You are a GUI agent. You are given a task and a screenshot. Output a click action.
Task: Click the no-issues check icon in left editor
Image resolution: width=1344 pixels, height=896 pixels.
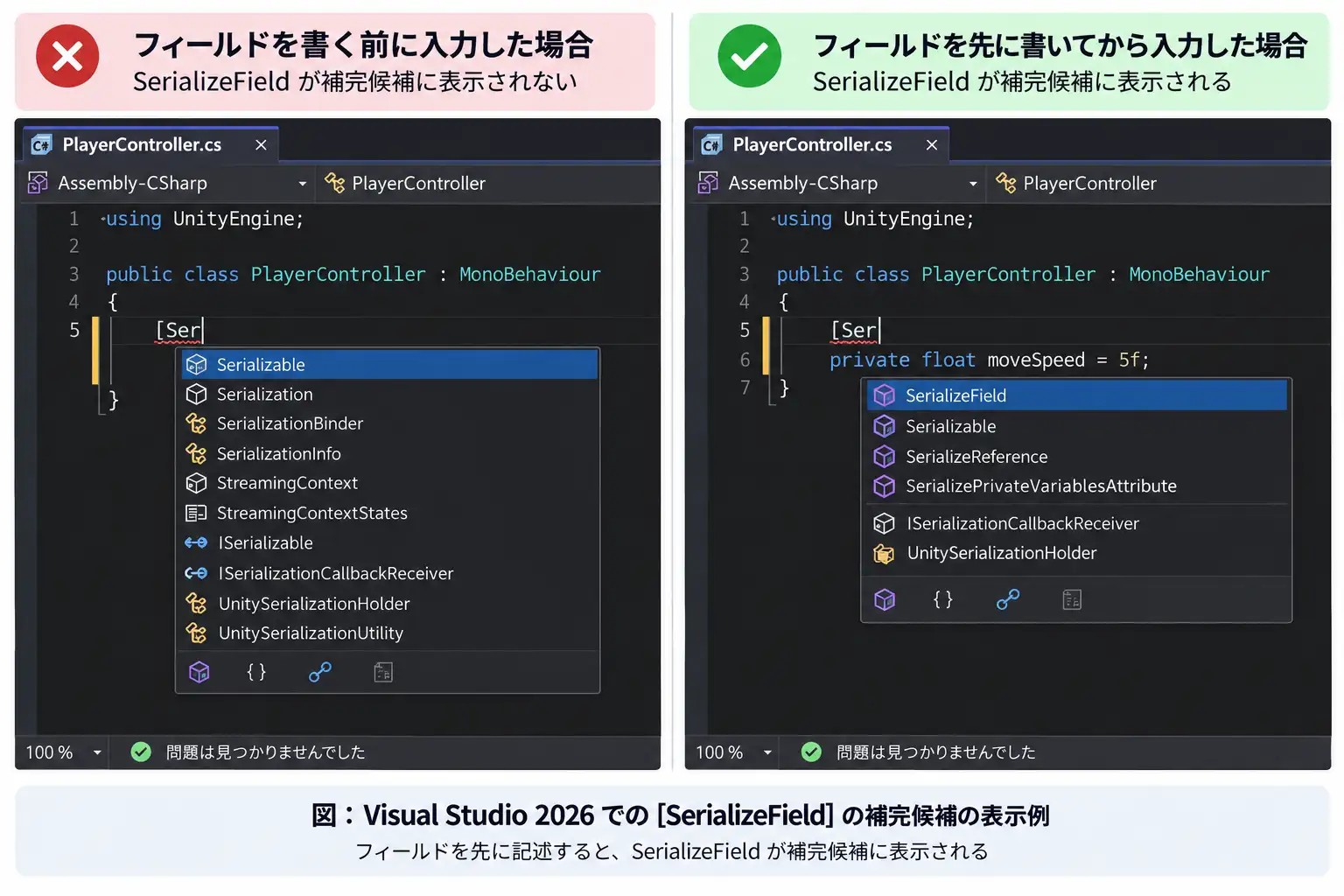click(x=141, y=752)
